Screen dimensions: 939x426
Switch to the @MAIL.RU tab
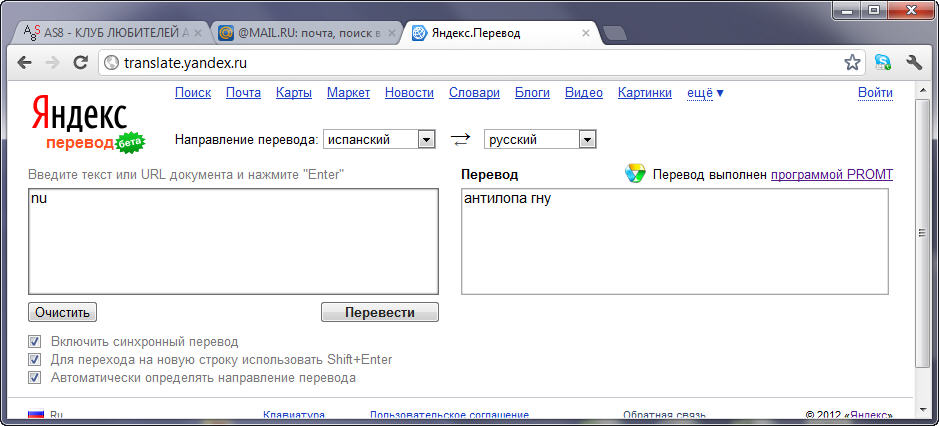pos(302,33)
